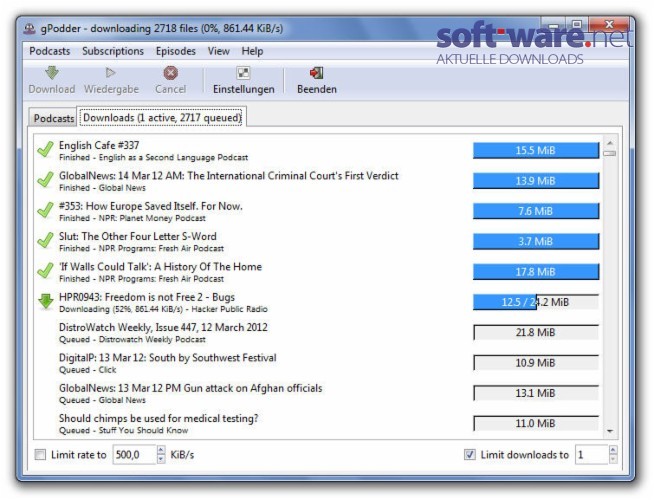
Task: Click the downloads list scrollbar thumb
Action: coord(610,153)
